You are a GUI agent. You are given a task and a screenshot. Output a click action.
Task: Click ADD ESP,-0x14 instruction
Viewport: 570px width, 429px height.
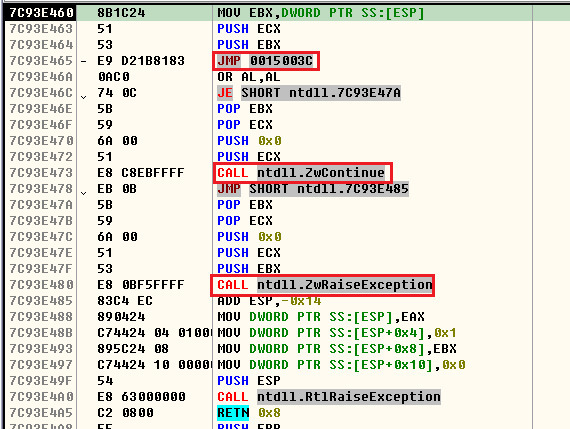pyautogui.click(x=269, y=301)
